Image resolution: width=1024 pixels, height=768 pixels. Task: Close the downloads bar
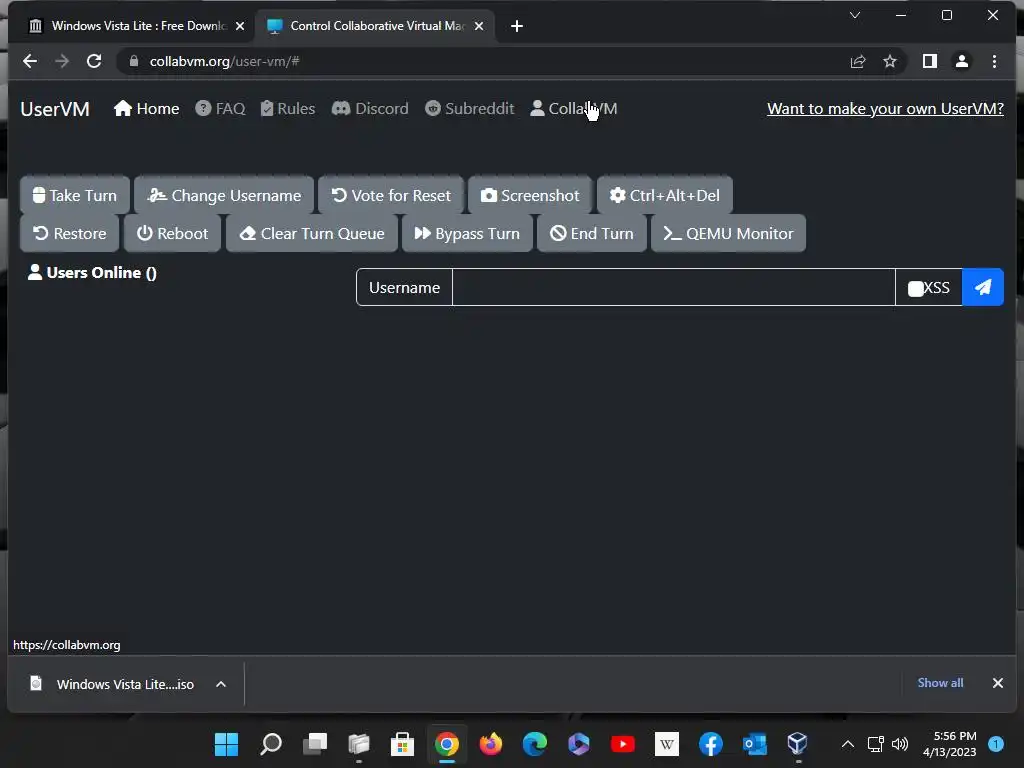(997, 683)
